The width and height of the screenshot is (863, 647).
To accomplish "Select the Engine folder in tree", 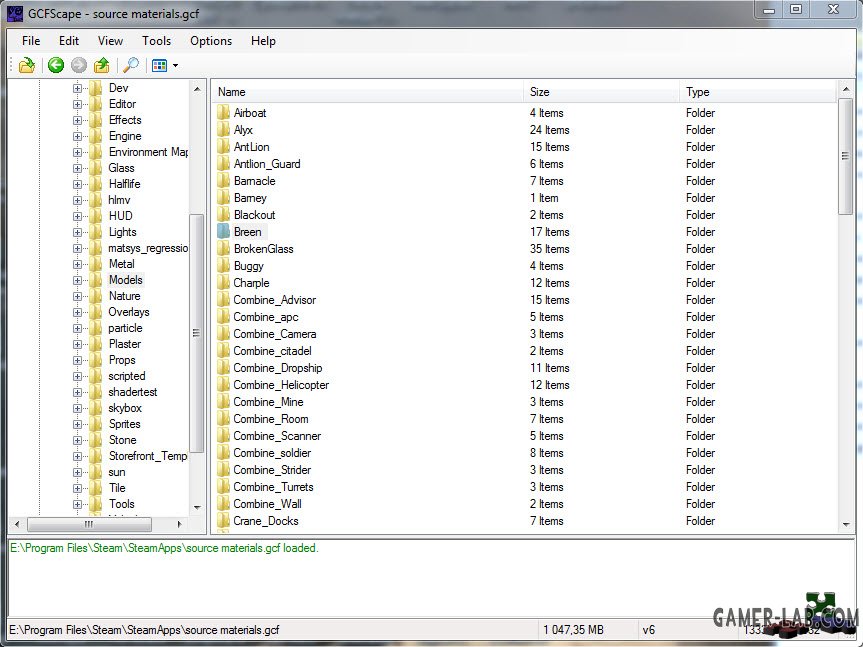I will point(125,136).
